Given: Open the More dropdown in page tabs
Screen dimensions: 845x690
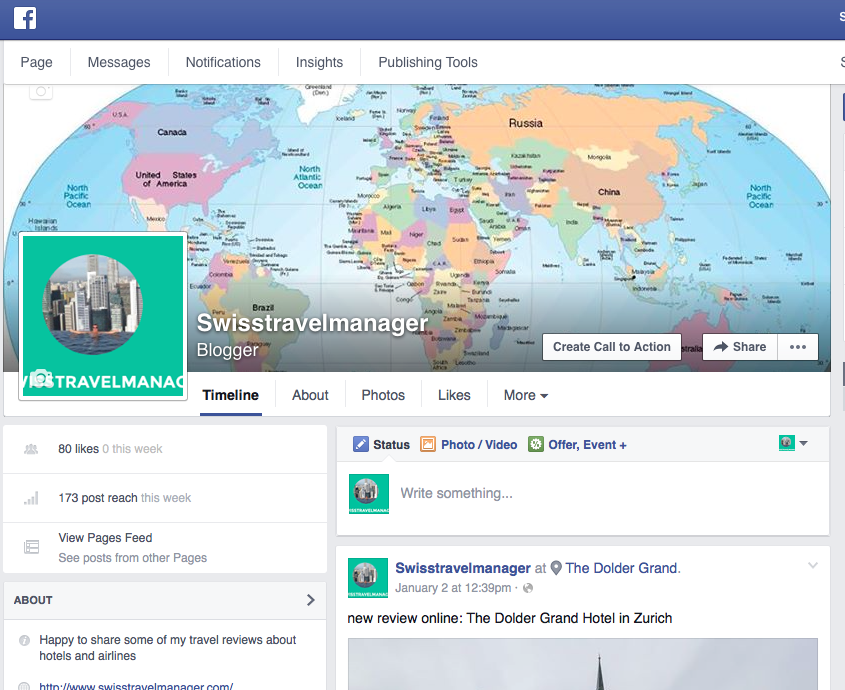Looking at the screenshot, I should coord(525,395).
